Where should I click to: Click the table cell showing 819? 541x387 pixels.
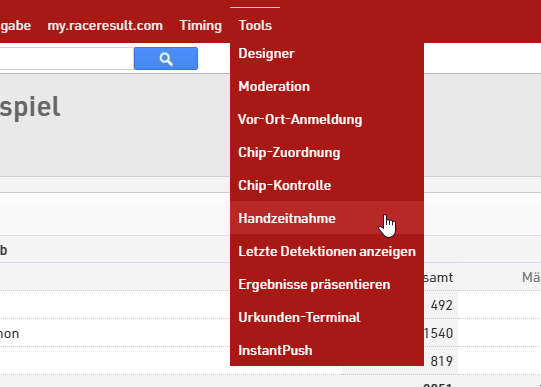441,361
